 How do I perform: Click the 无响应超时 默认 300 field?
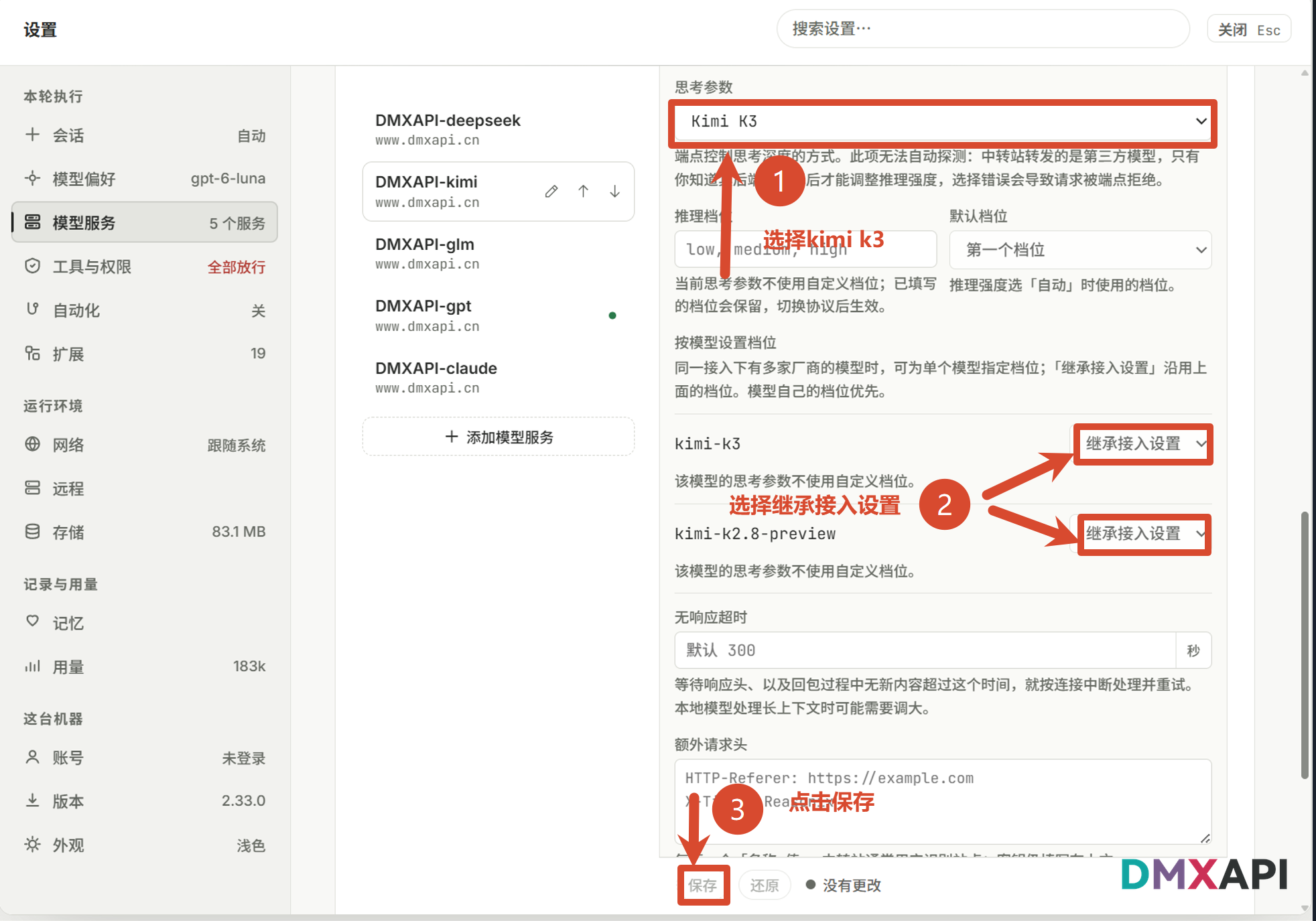925,650
